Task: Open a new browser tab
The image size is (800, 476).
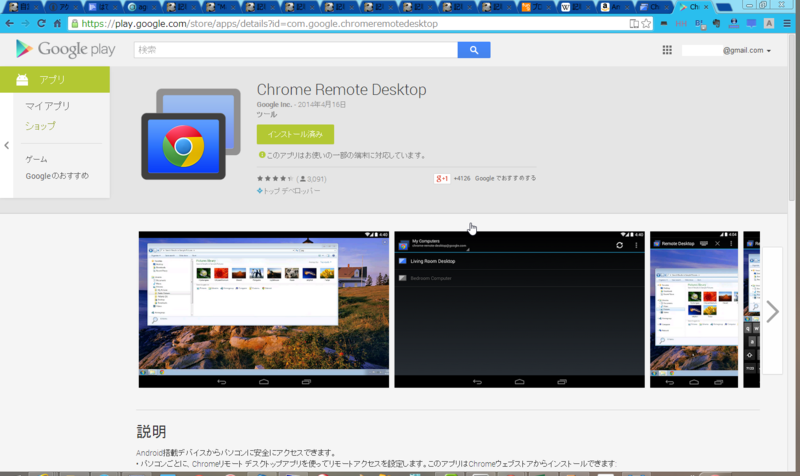Action: coord(723,7)
